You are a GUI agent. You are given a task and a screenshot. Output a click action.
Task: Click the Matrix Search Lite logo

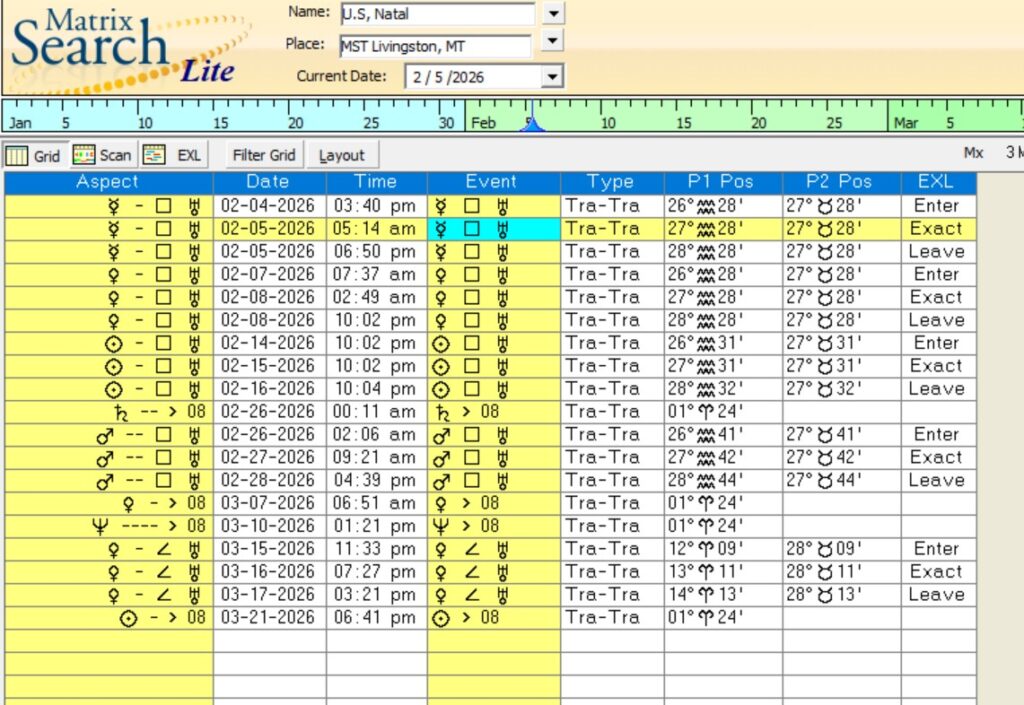(125, 47)
